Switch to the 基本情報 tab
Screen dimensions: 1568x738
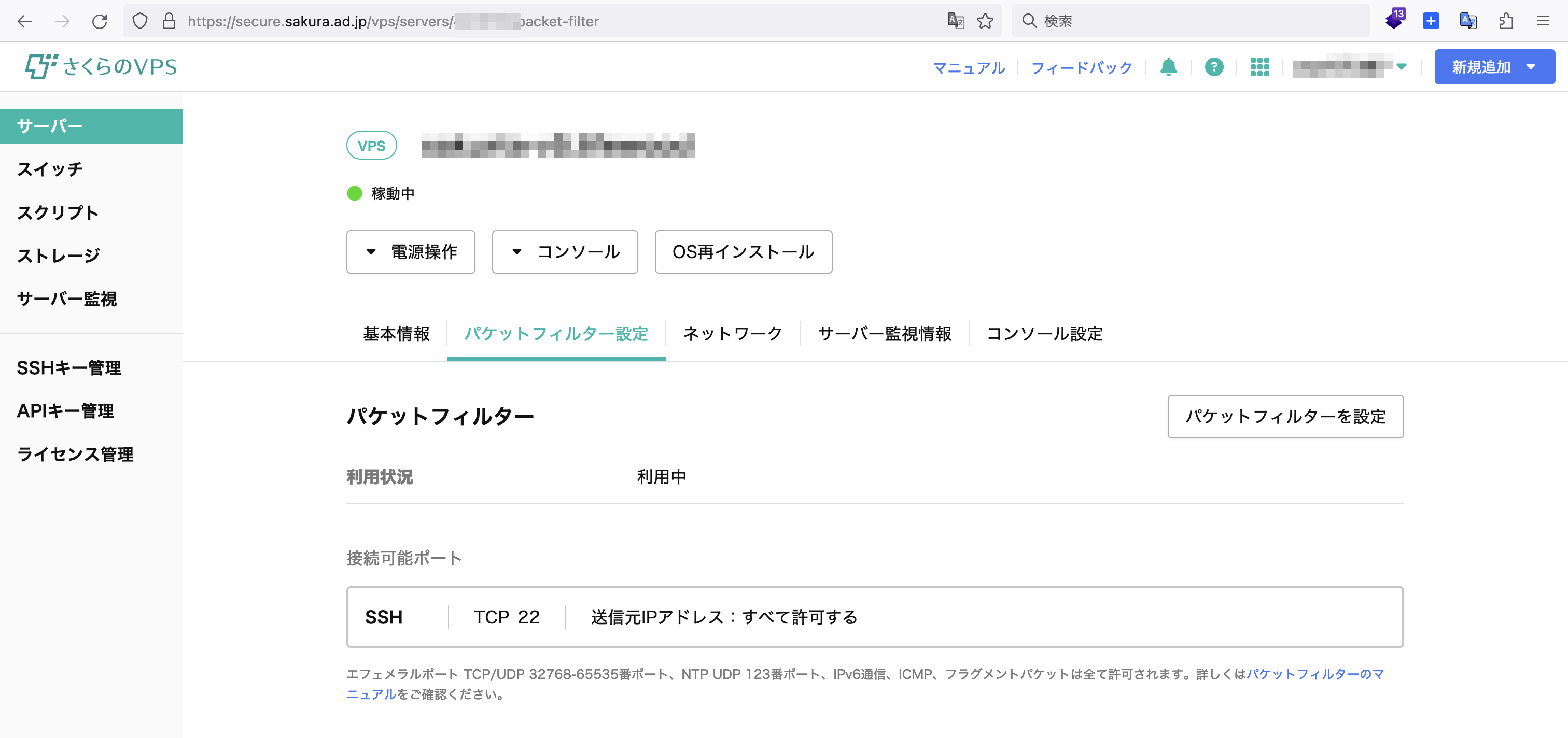(x=396, y=333)
